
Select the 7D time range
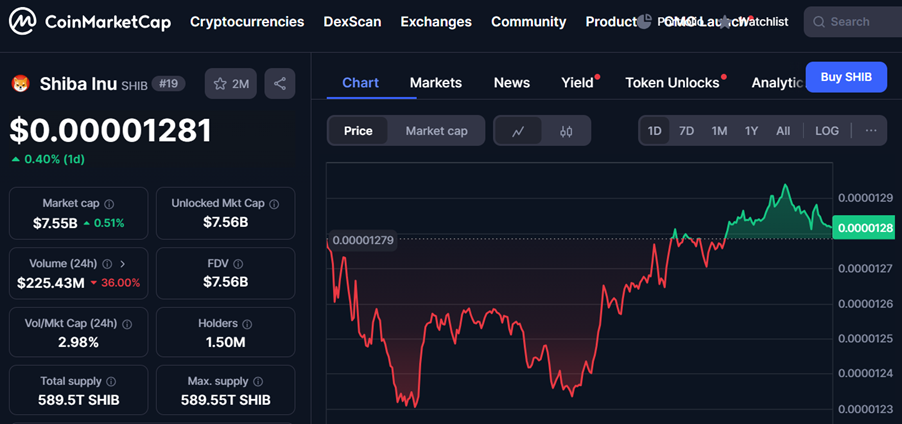tap(686, 131)
